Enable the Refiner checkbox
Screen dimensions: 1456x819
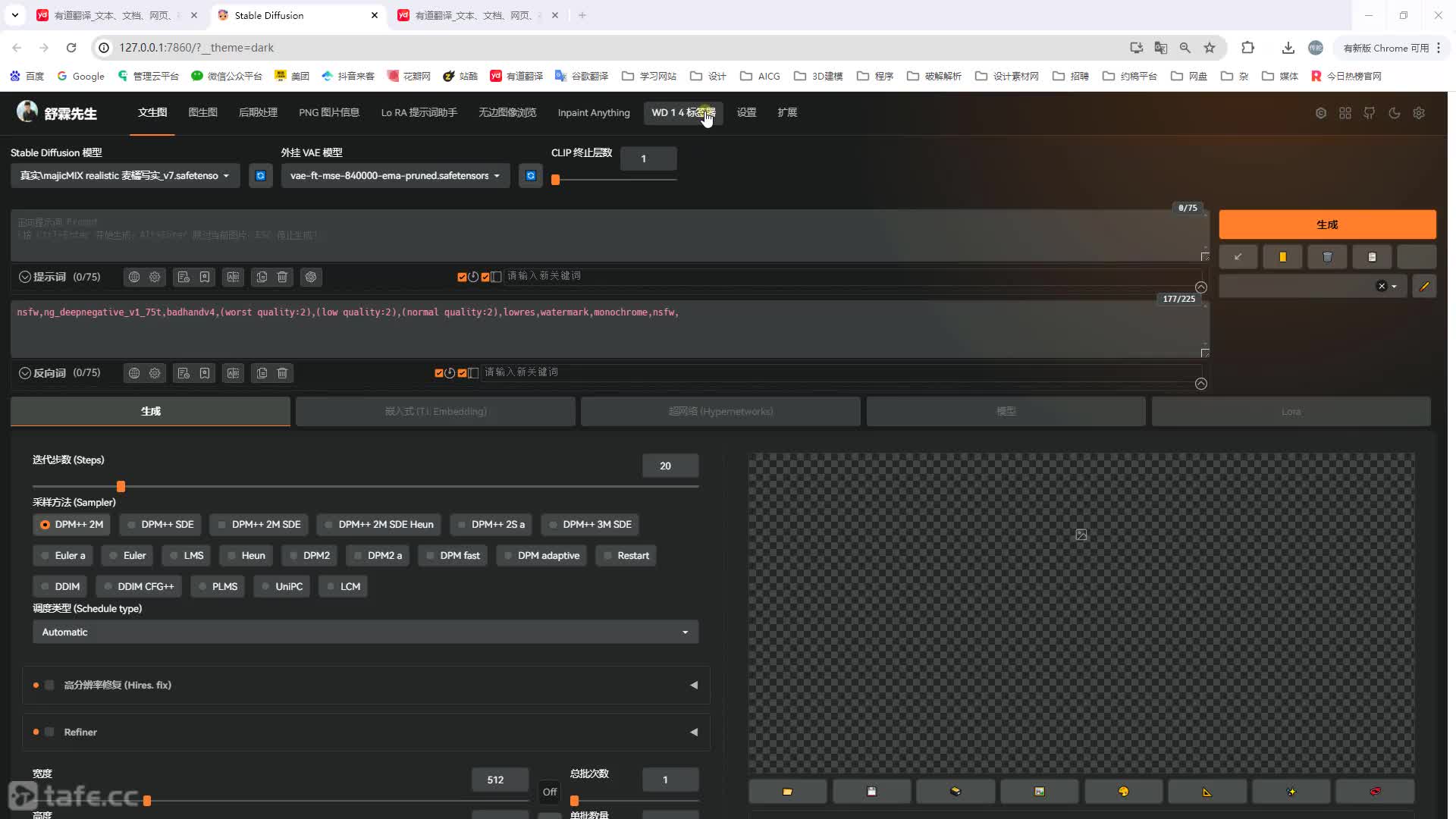(x=49, y=732)
